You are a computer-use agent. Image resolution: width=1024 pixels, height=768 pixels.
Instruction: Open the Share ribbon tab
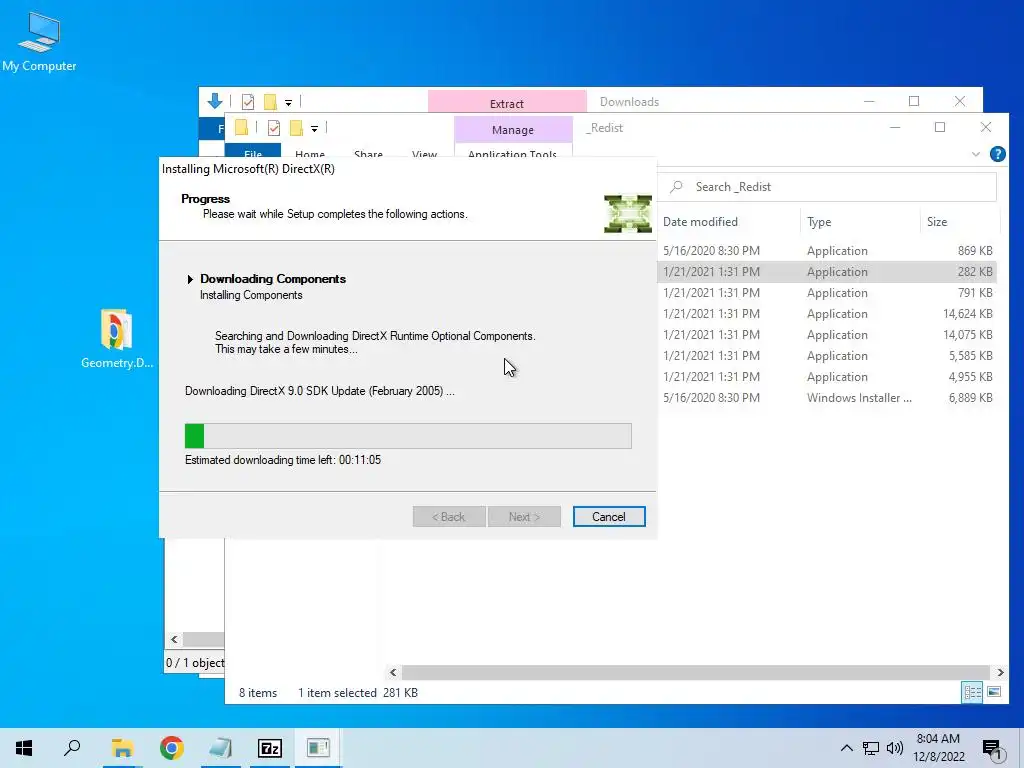[x=368, y=153]
